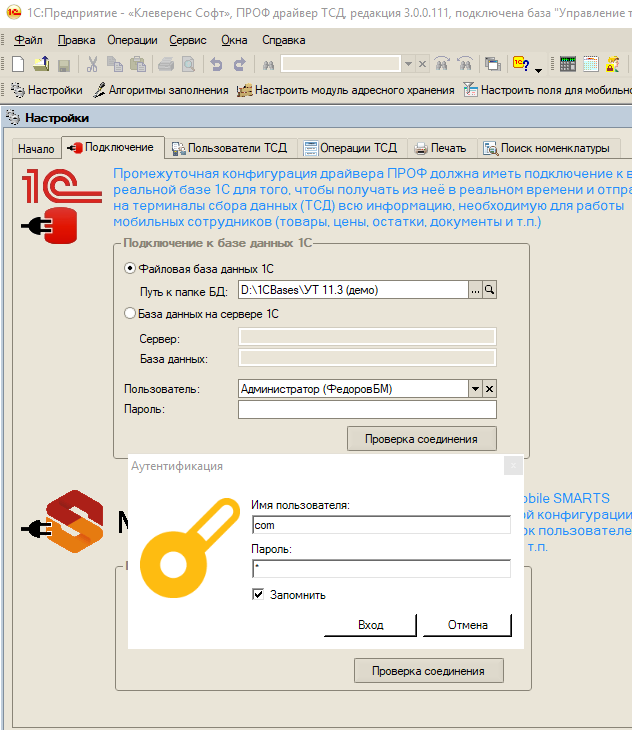This screenshot has width=632, height=730.
Task: Clear the Пользователь field with X button
Action: (x=490, y=389)
